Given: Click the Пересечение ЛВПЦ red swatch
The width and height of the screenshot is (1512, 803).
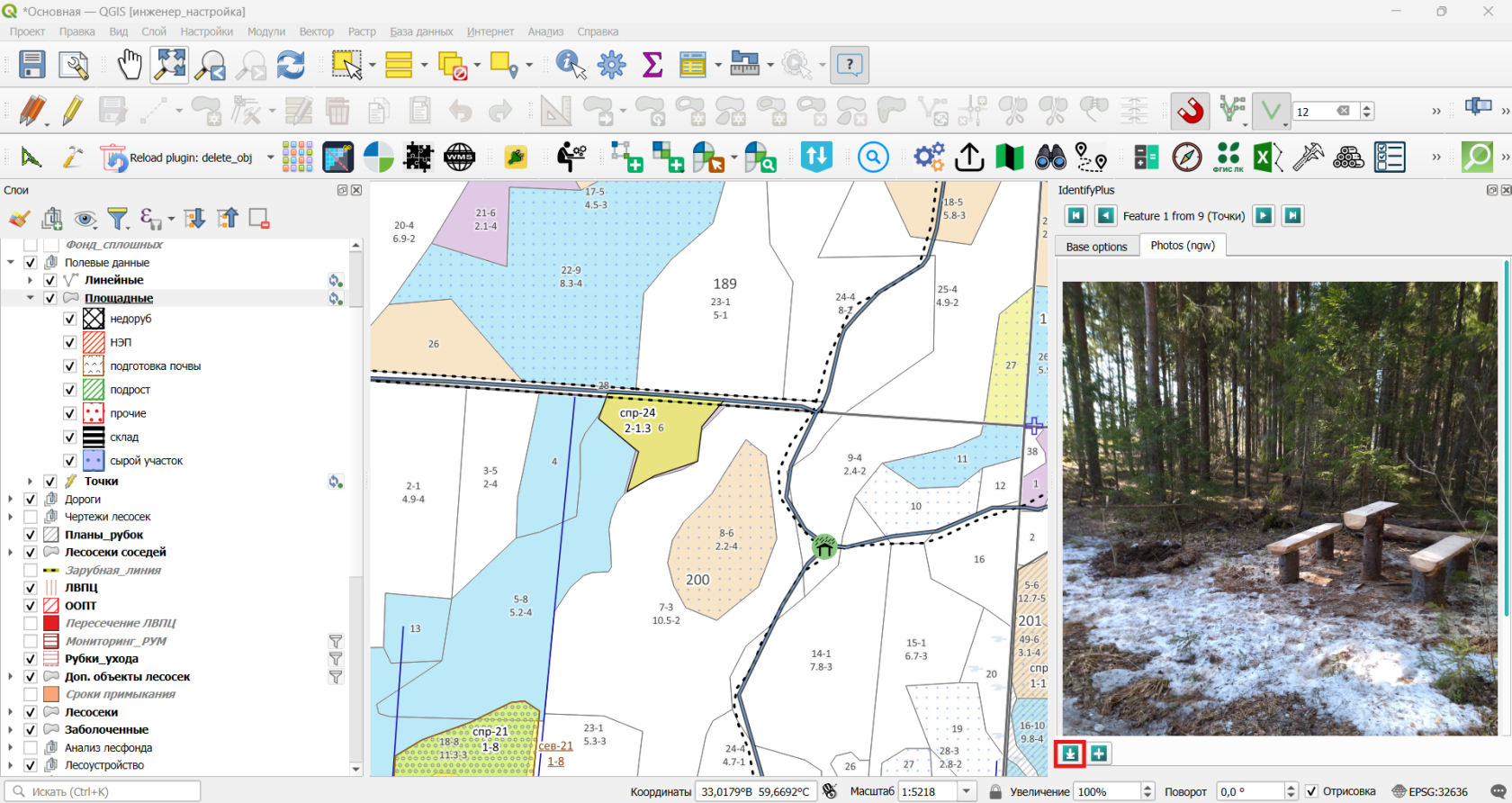Looking at the screenshot, I should [x=51, y=623].
